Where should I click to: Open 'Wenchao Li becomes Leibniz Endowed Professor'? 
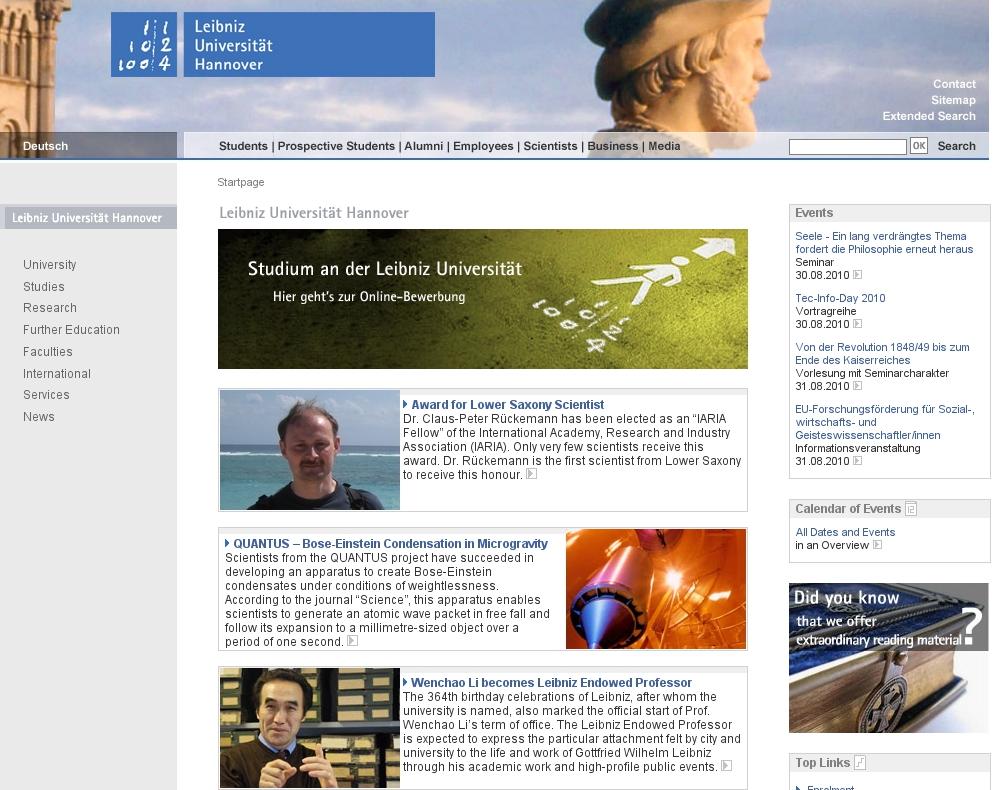[x=551, y=682]
